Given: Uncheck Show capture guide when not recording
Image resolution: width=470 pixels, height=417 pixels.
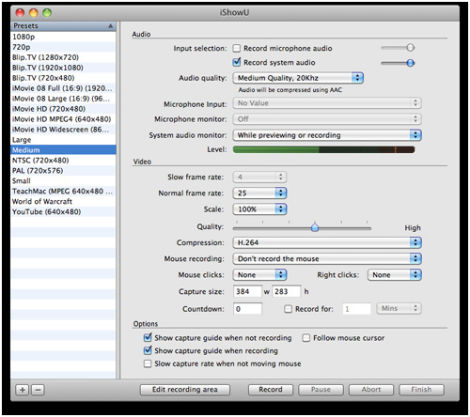Looking at the screenshot, I should (147, 338).
